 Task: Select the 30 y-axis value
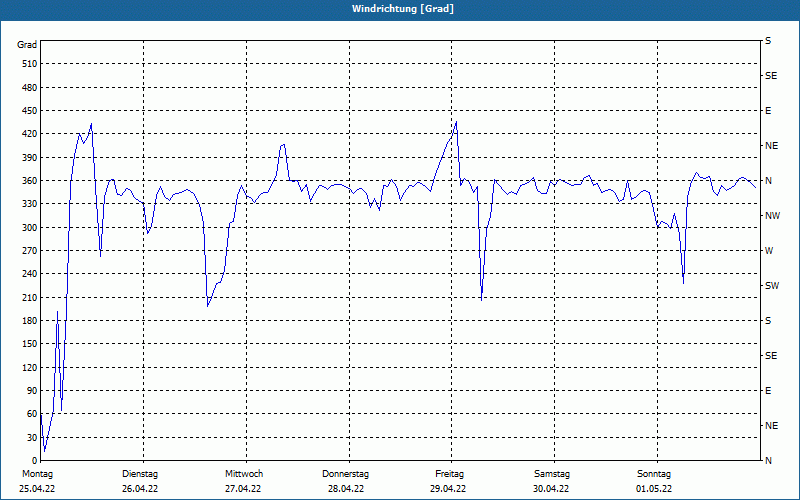point(32,438)
